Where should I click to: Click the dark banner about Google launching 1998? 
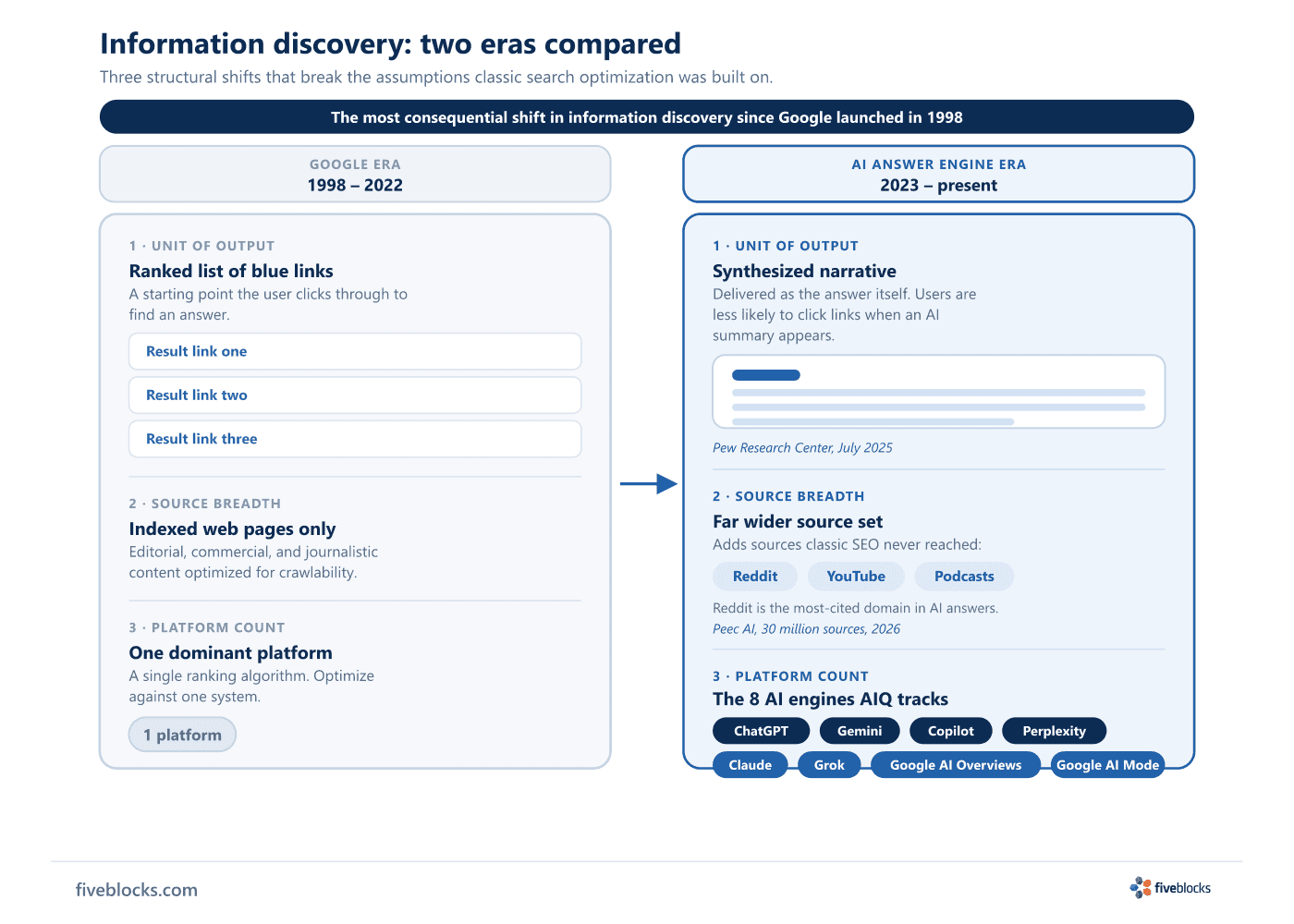coord(647,117)
